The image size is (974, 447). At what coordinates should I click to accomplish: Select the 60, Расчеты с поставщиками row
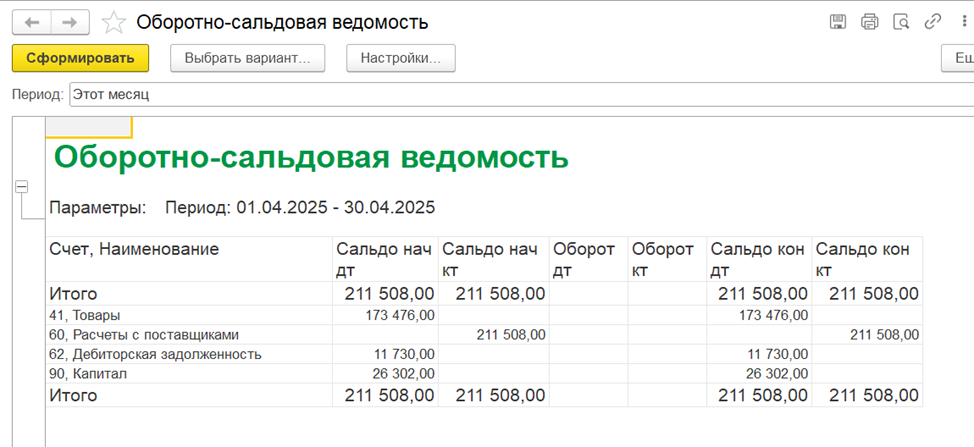[485, 335]
